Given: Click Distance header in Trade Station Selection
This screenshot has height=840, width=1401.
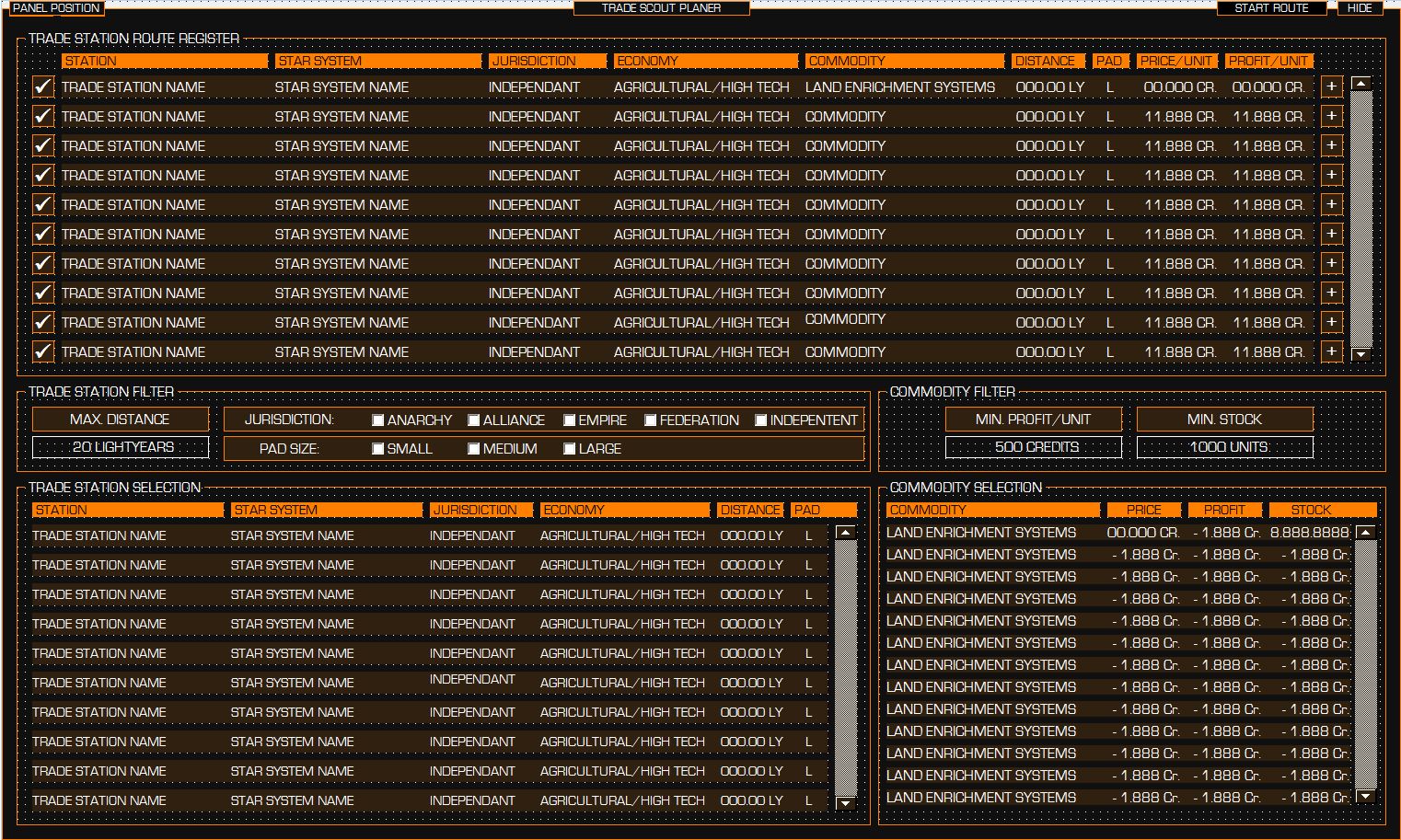Looking at the screenshot, I should (x=750, y=510).
